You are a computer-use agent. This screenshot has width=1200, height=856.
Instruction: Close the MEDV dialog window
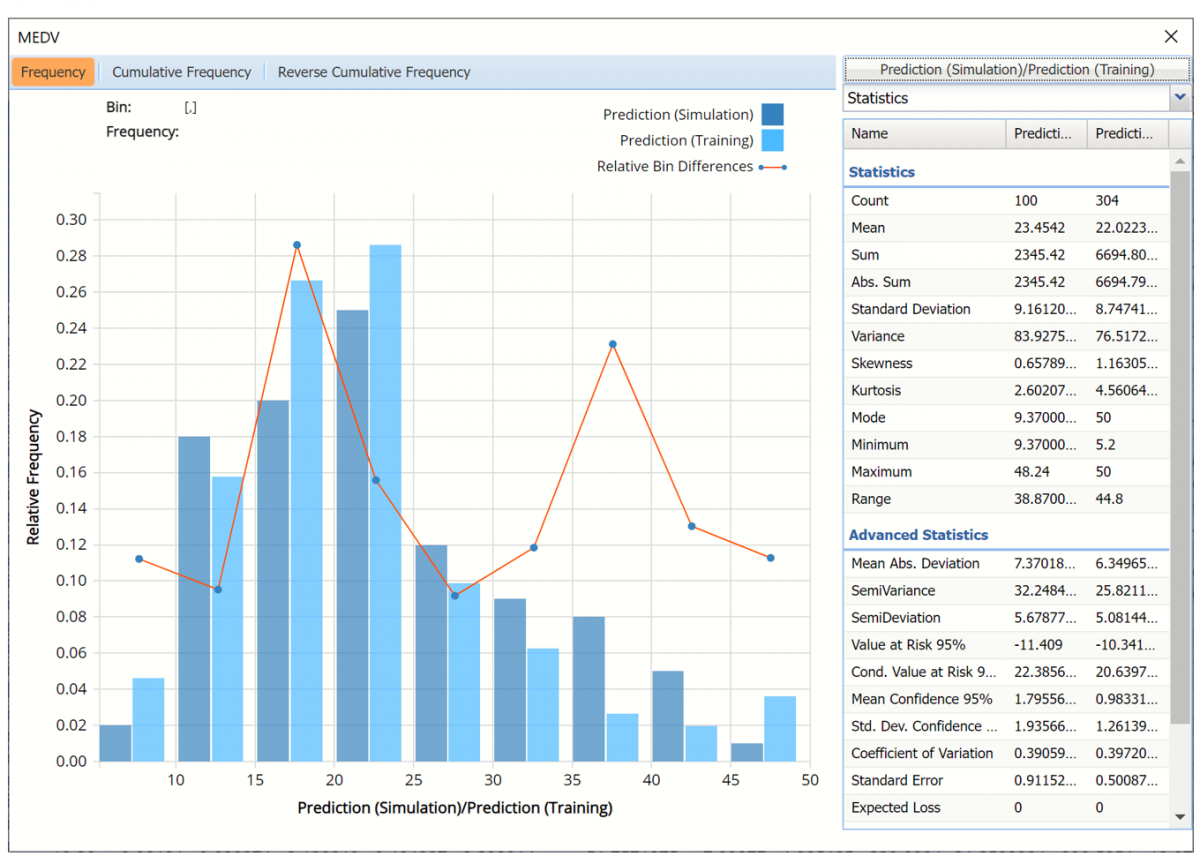(x=1171, y=37)
